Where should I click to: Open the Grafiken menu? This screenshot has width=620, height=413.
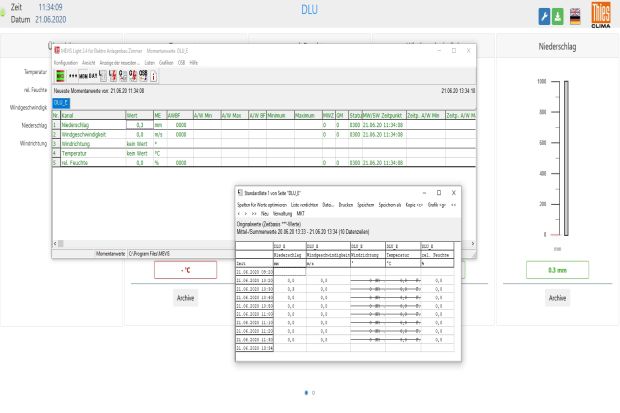point(164,62)
